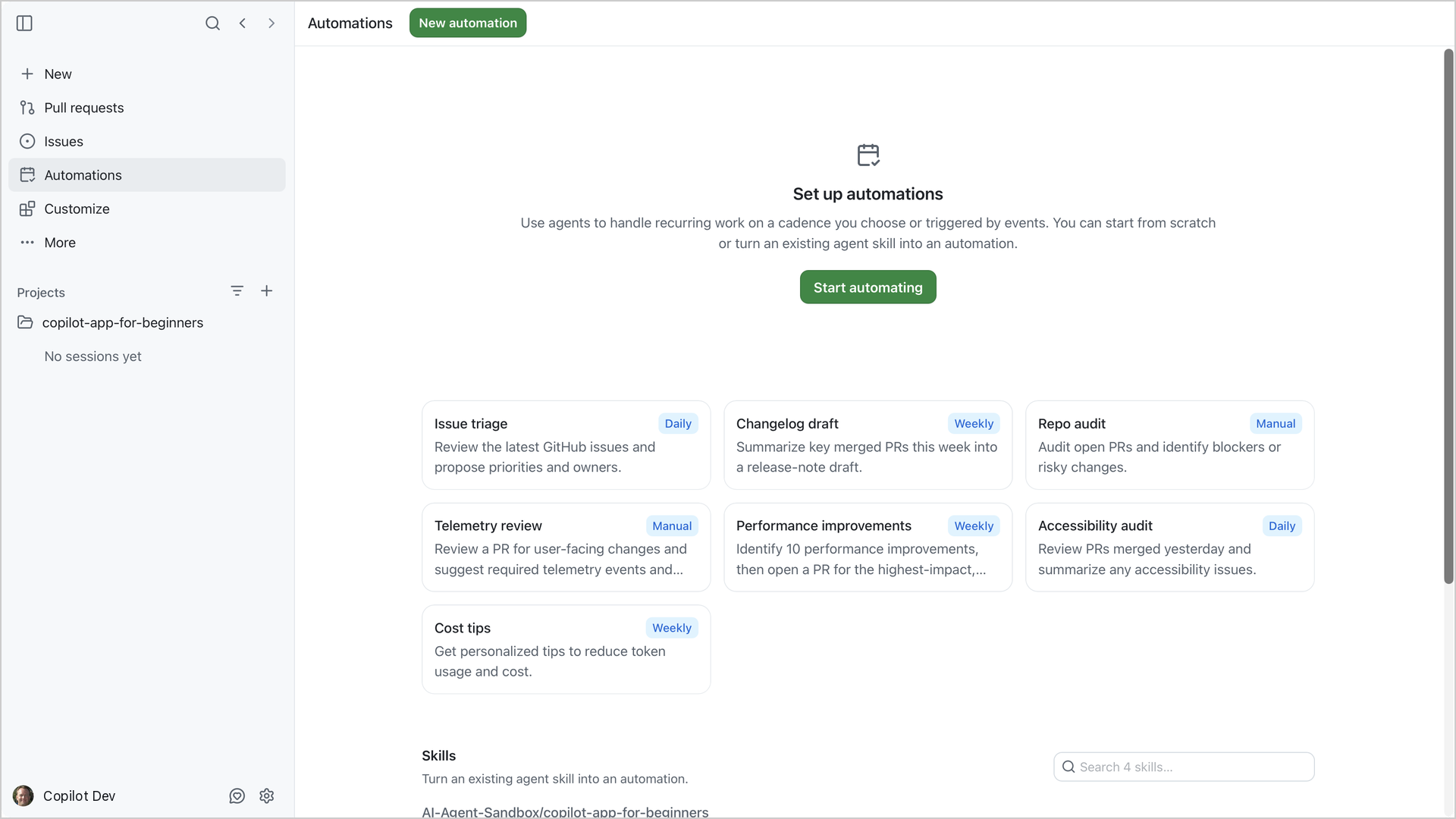Click the New automation button

pos(468,23)
